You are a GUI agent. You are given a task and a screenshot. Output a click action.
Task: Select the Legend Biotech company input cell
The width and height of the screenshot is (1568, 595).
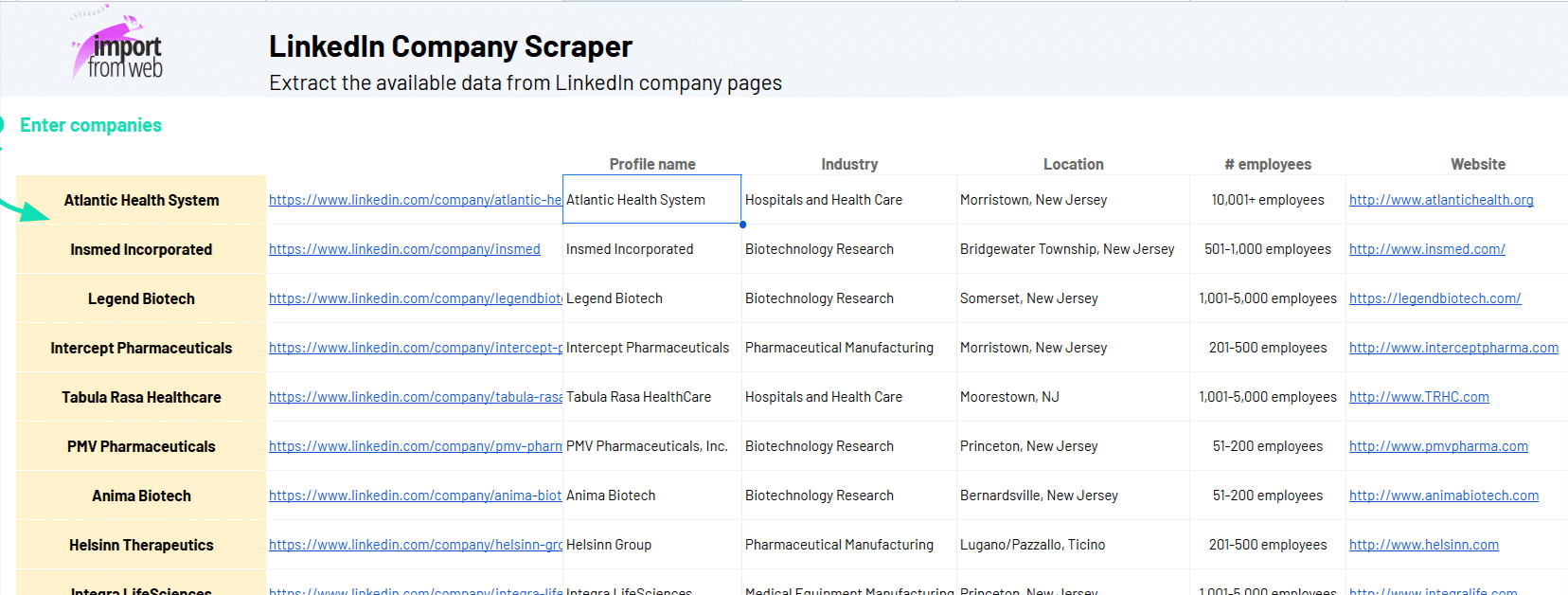141,298
